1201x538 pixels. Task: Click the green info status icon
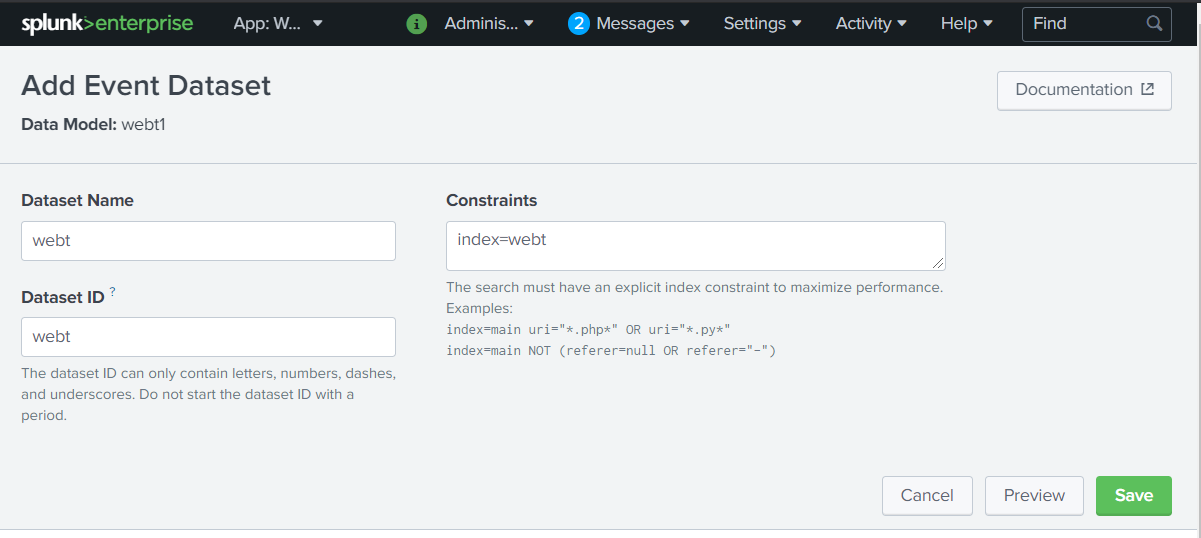[417, 24]
